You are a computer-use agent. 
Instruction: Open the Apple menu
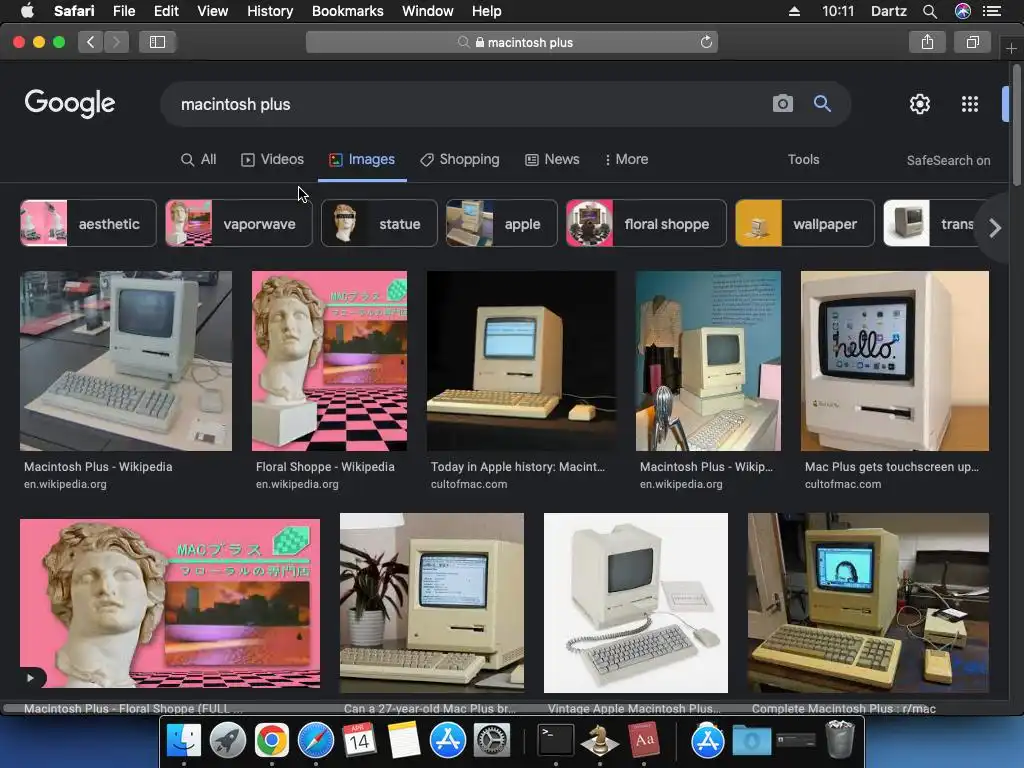pos(27,11)
